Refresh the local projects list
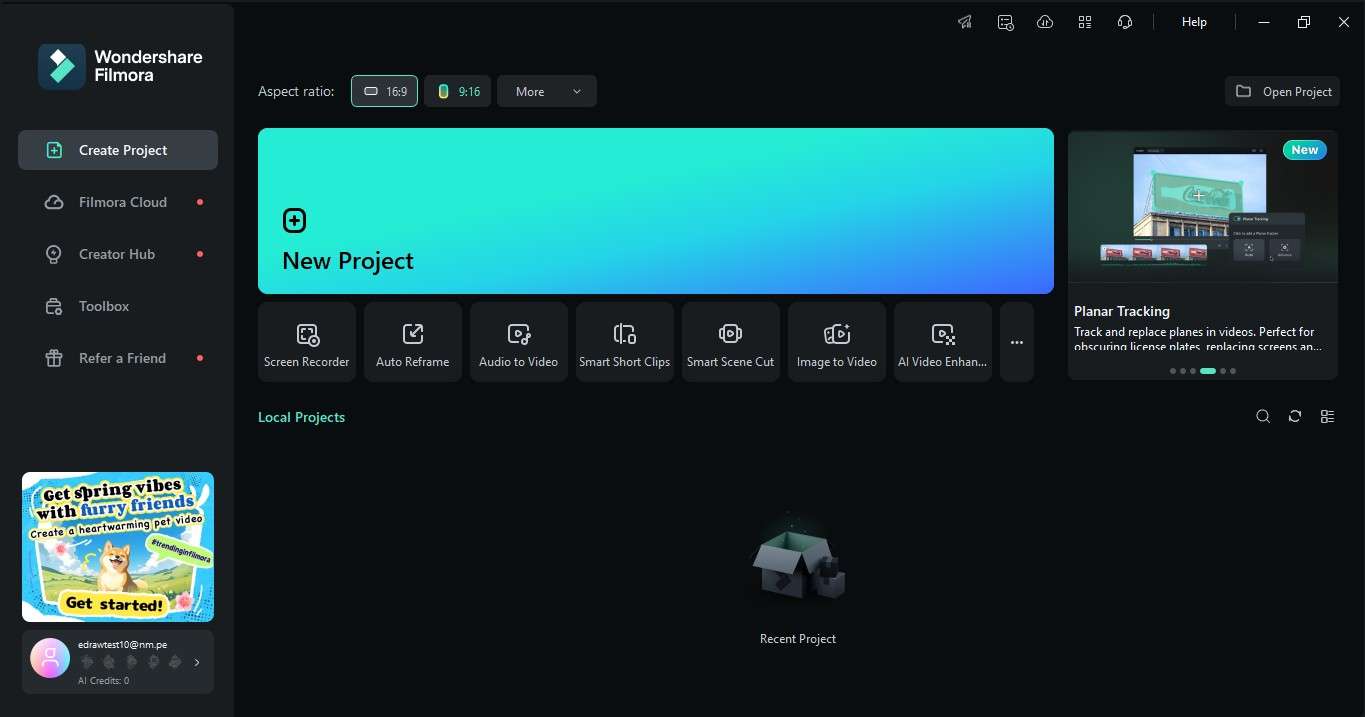Viewport: 1365px width, 717px height. (1295, 417)
